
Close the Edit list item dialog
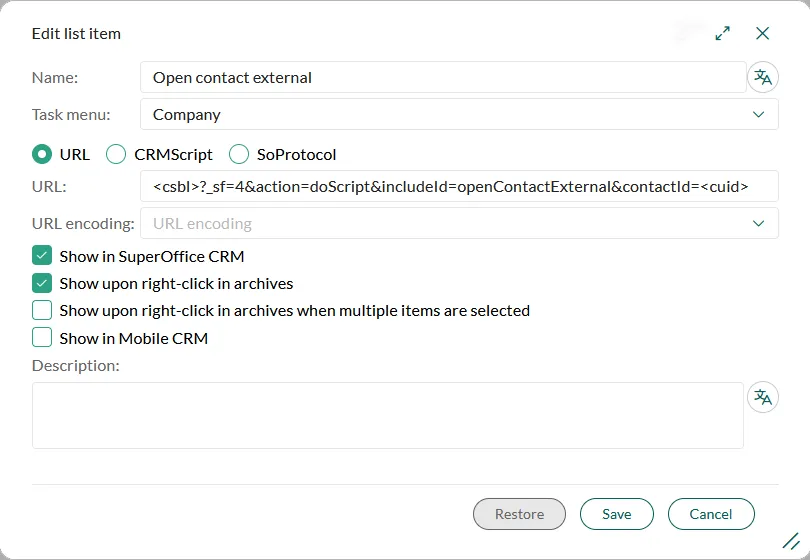point(763,34)
